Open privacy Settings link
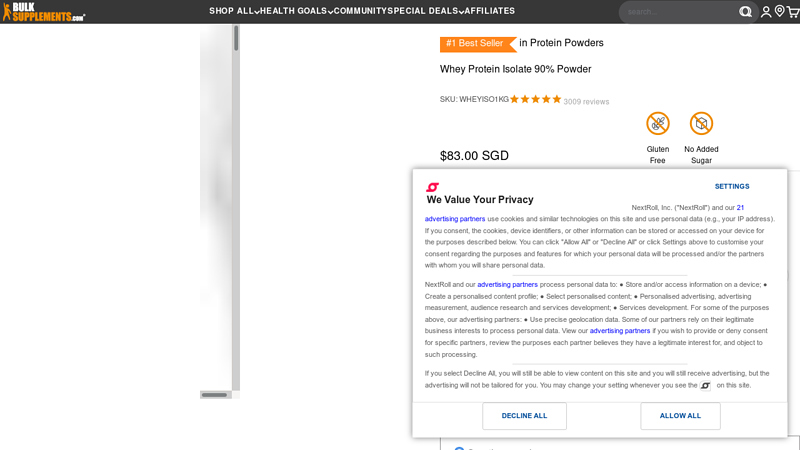 tap(732, 186)
